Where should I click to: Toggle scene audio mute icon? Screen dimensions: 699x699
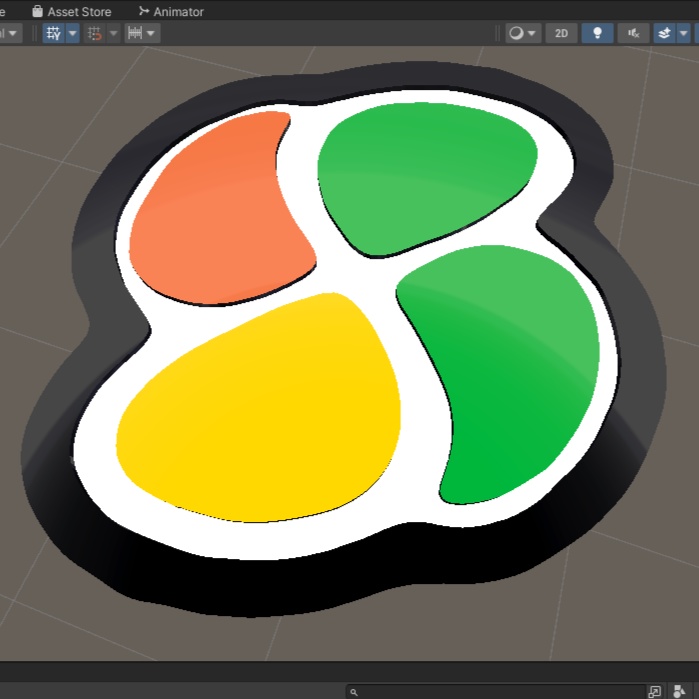pos(633,33)
